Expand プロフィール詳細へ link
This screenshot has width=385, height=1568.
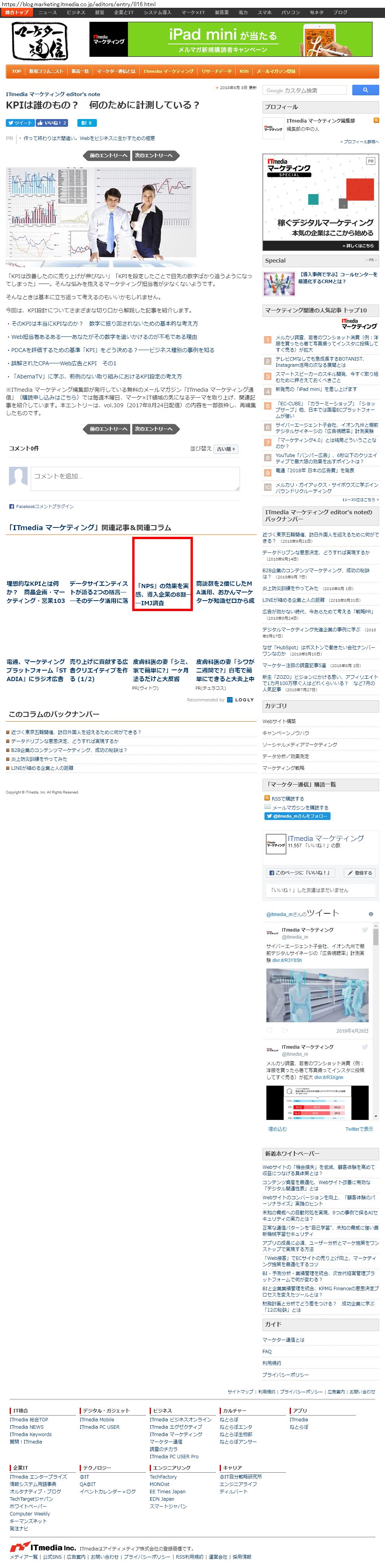[359, 142]
